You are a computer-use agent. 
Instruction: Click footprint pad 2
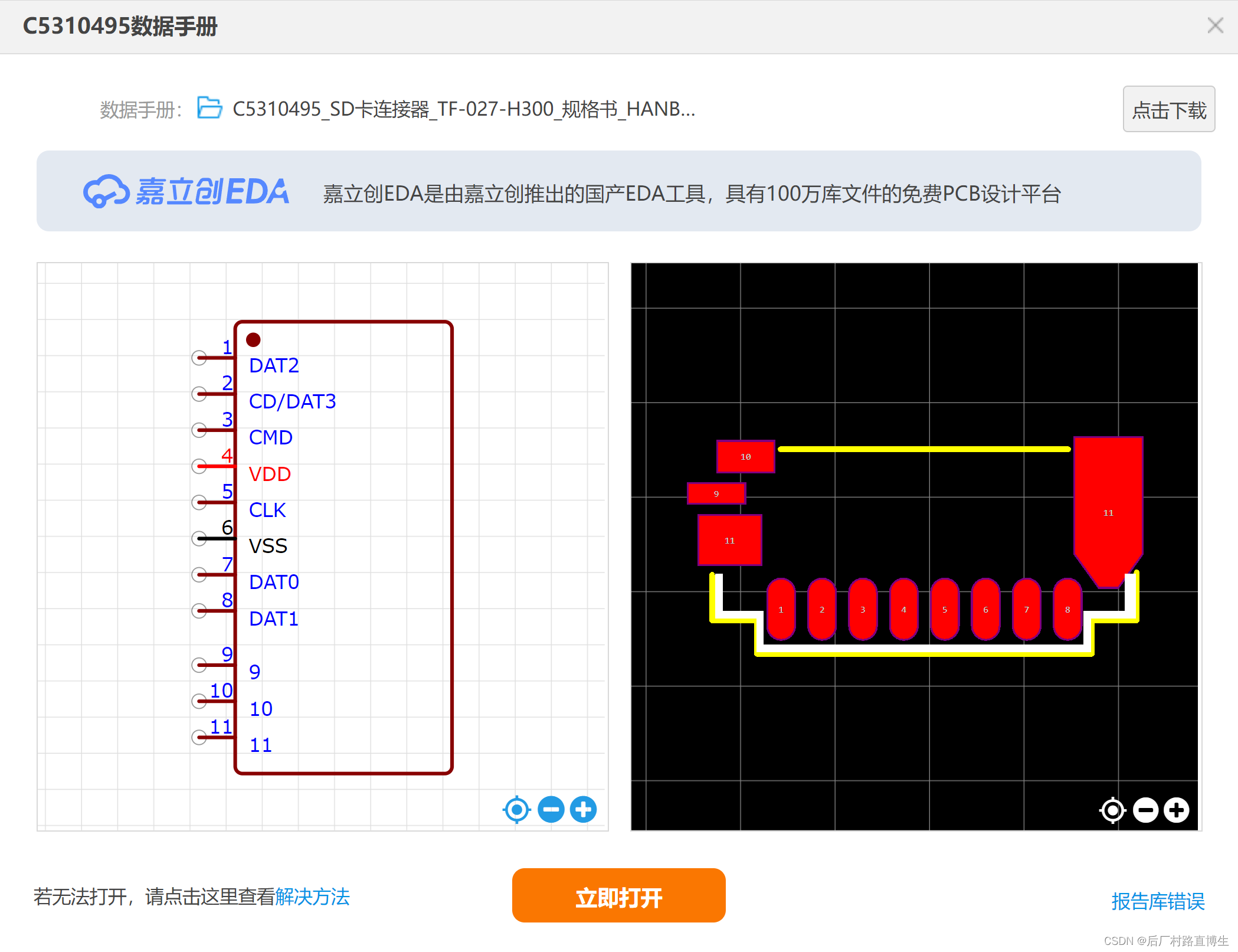(822, 609)
